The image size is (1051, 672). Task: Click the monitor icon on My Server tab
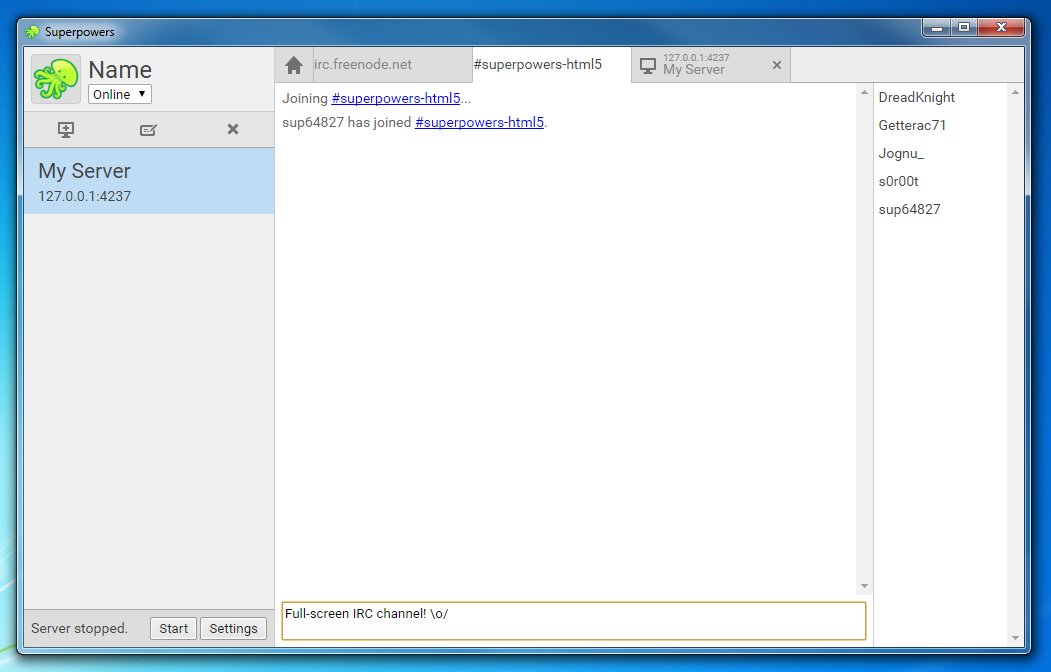[x=647, y=66]
